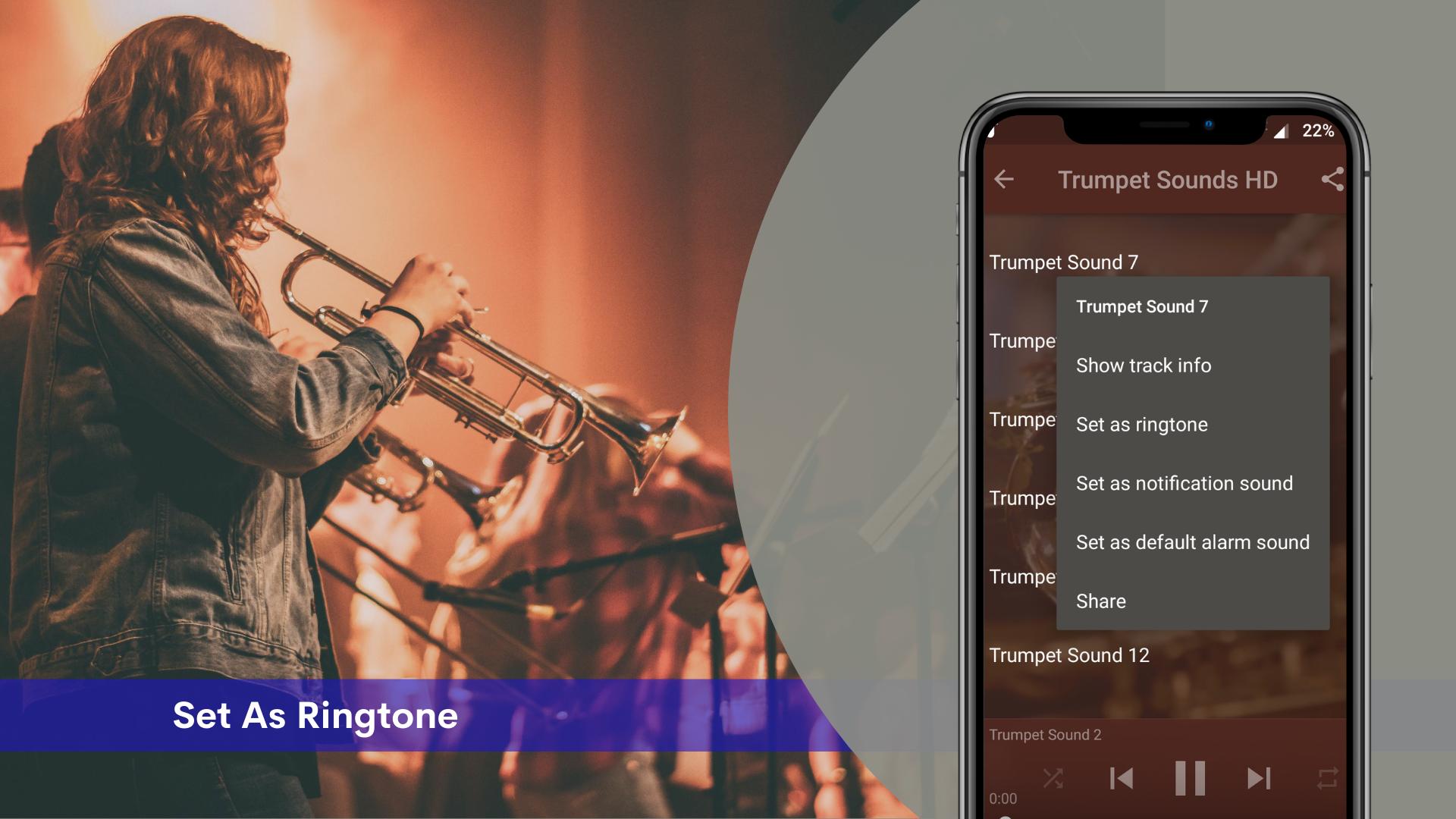Image resolution: width=1456 pixels, height=819 pixels.
Task: Select Set as notification sound option
Action: [1183, 482]
